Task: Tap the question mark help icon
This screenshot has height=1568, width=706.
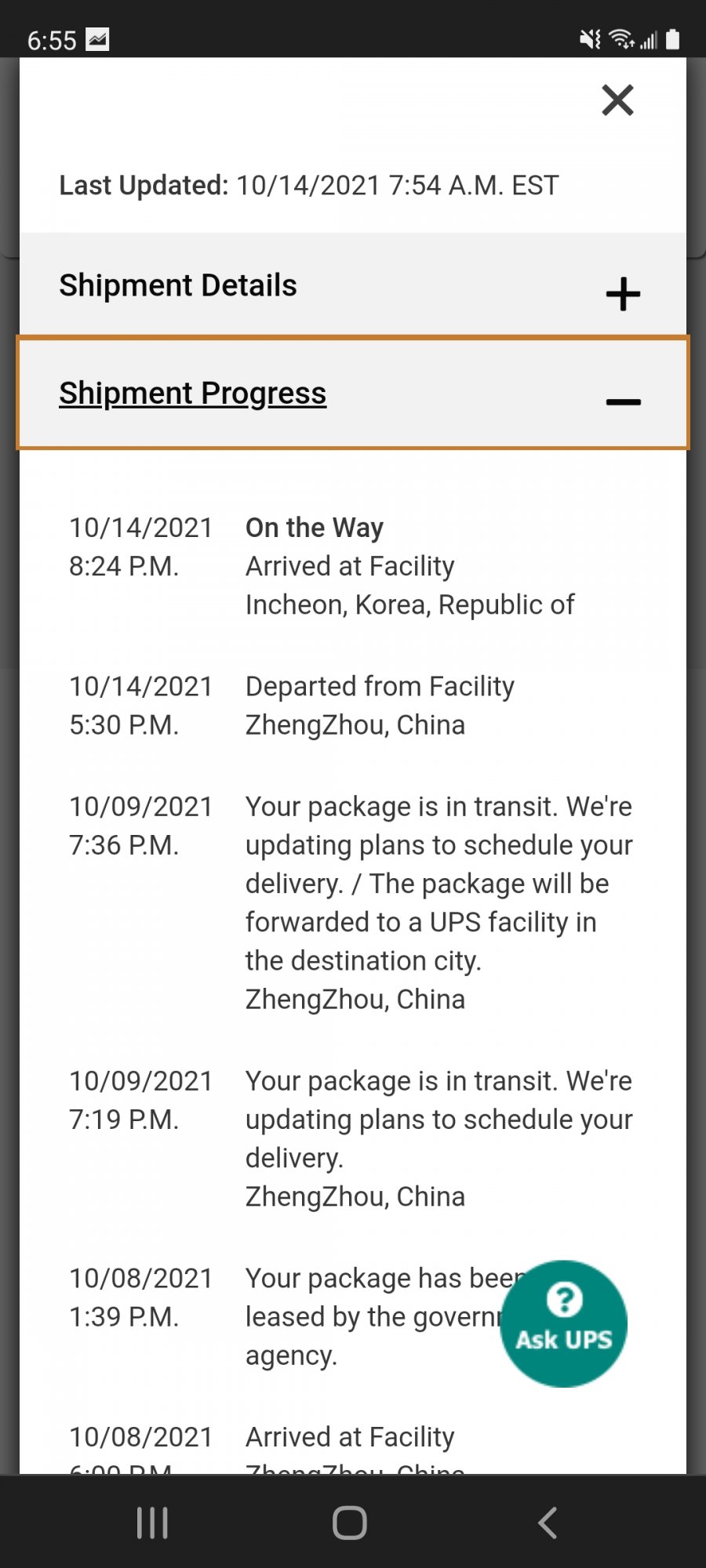Action: pyautogui.click(x=564, y=1300)
